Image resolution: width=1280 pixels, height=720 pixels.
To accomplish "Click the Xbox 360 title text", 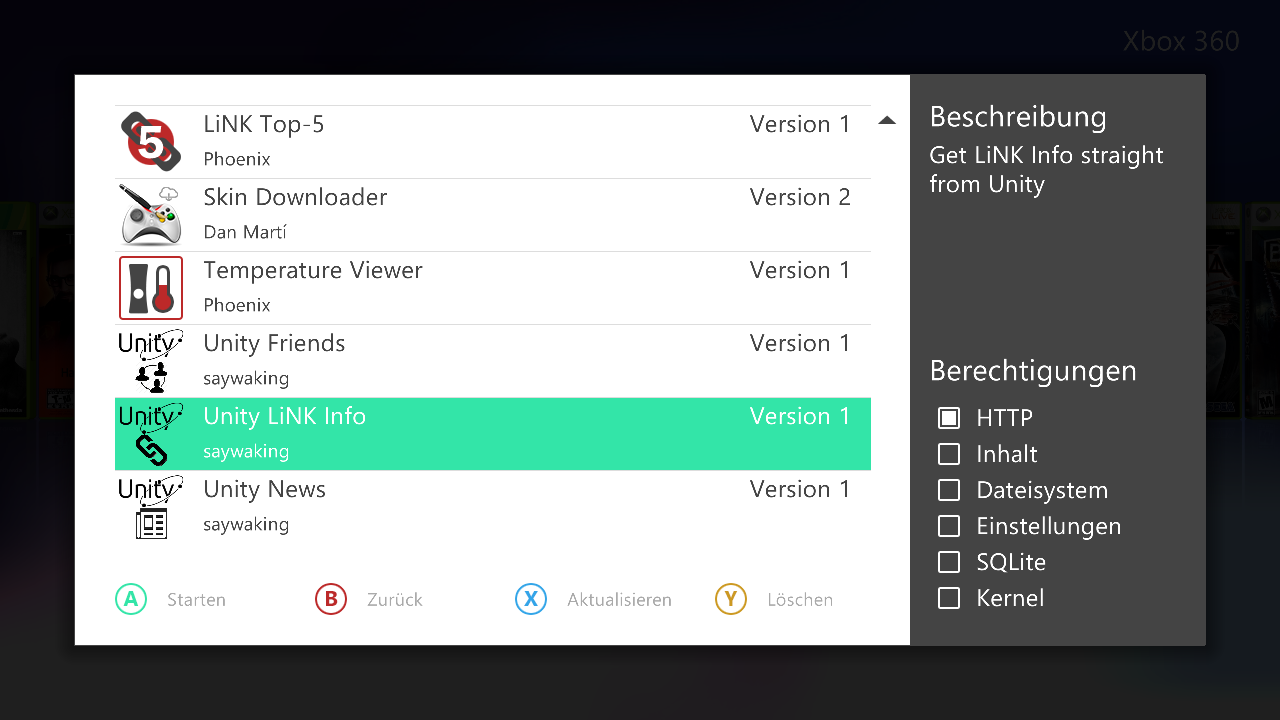I will [1181, 41].
